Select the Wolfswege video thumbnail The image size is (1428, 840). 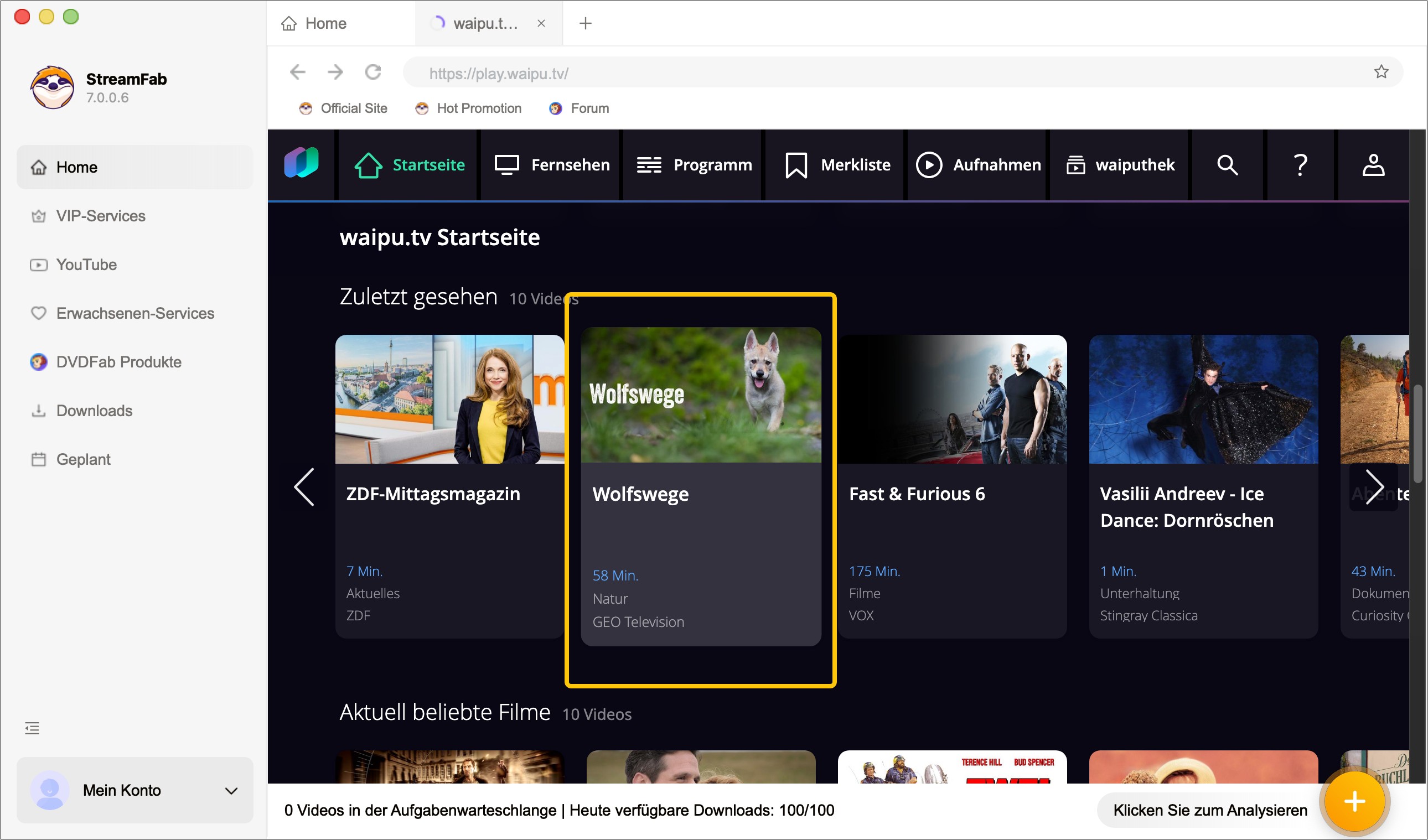[700, 397]
